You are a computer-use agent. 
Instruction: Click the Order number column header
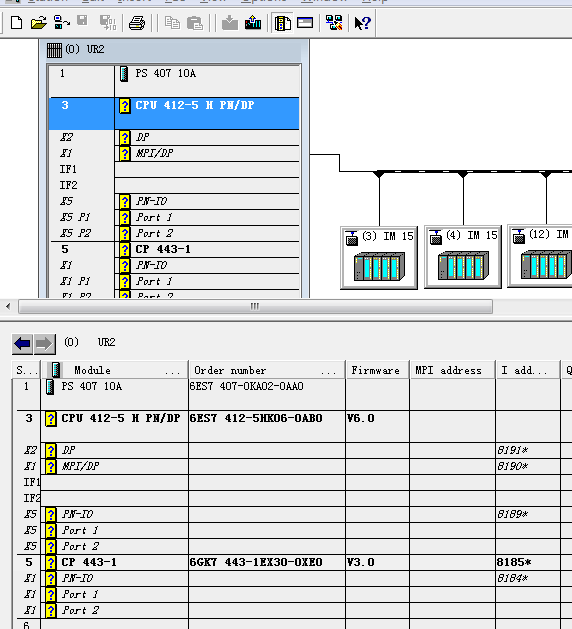pyautogui.click(x=267, y=370)
